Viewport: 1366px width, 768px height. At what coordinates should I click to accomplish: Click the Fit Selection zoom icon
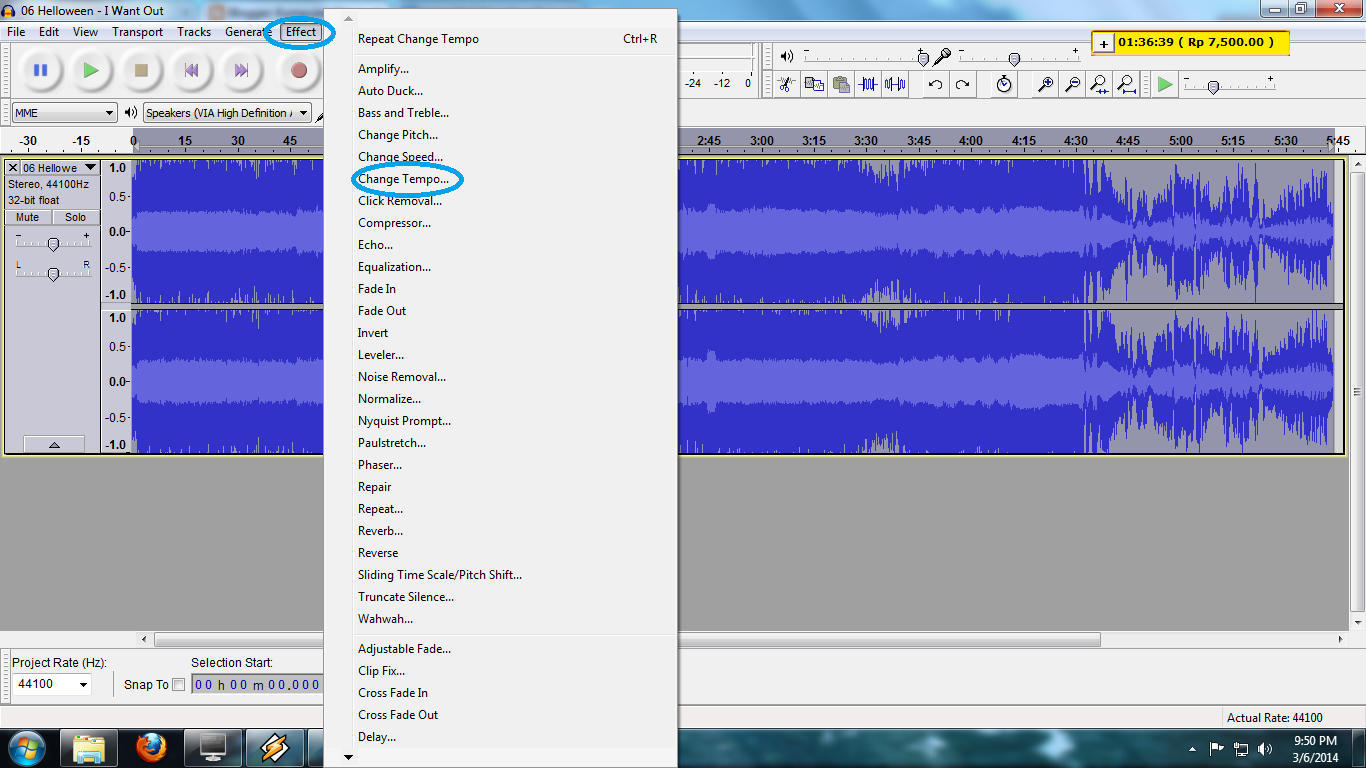(x=1099, y=84)
